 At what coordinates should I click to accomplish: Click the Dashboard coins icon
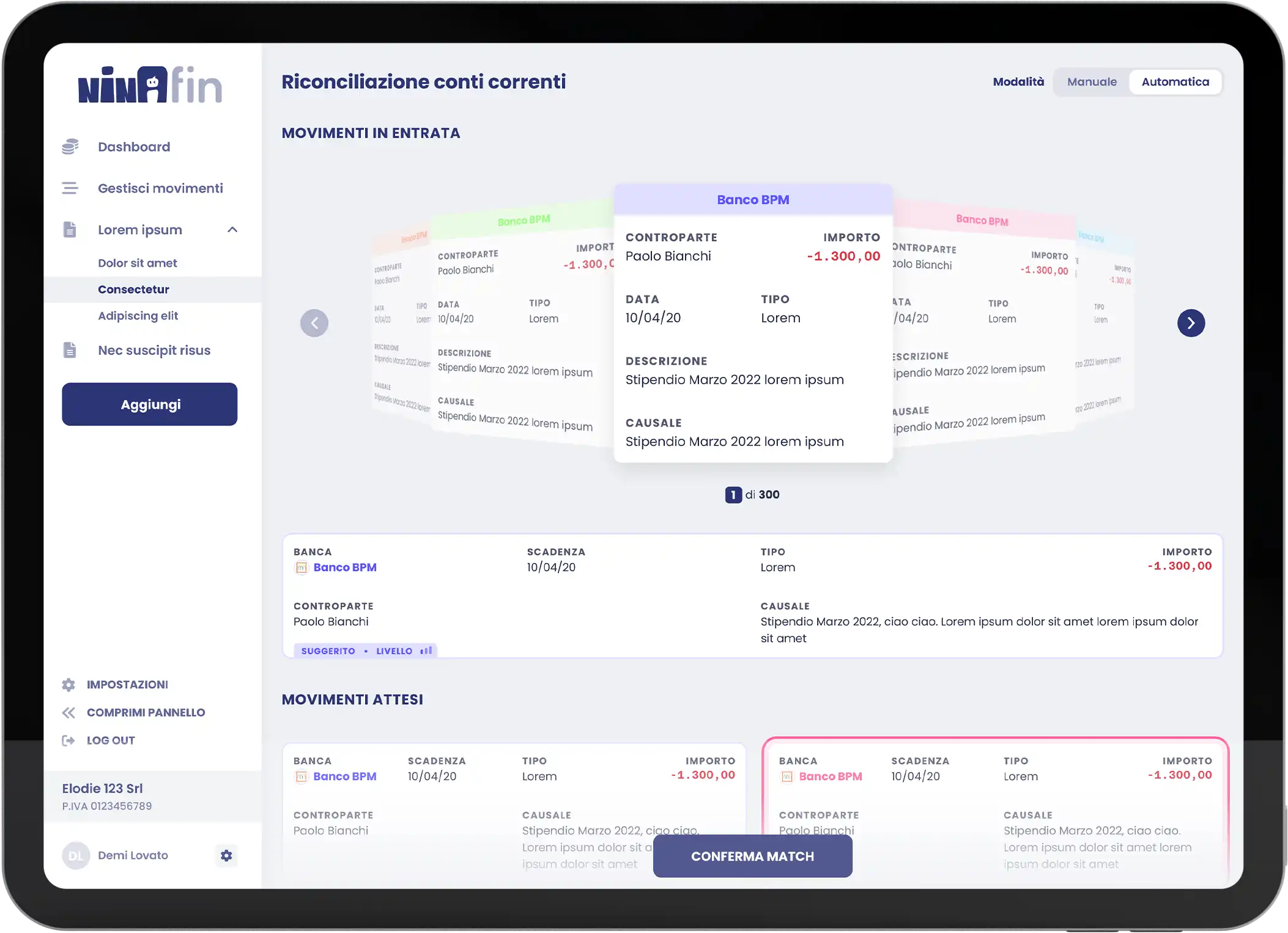70,147
